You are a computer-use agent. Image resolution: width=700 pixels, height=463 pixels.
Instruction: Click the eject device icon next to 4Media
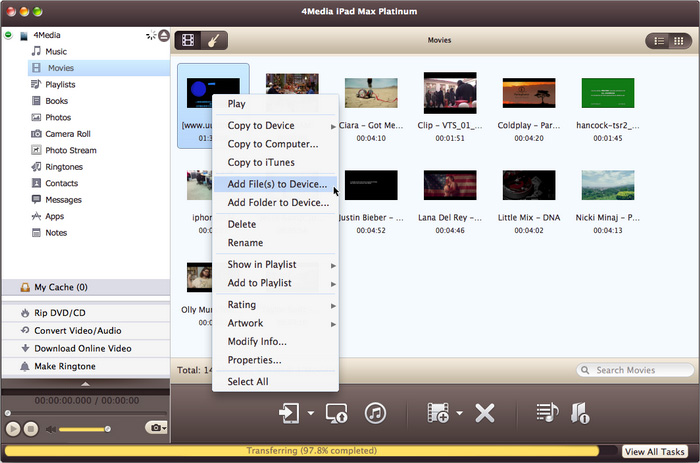point(163,36)
